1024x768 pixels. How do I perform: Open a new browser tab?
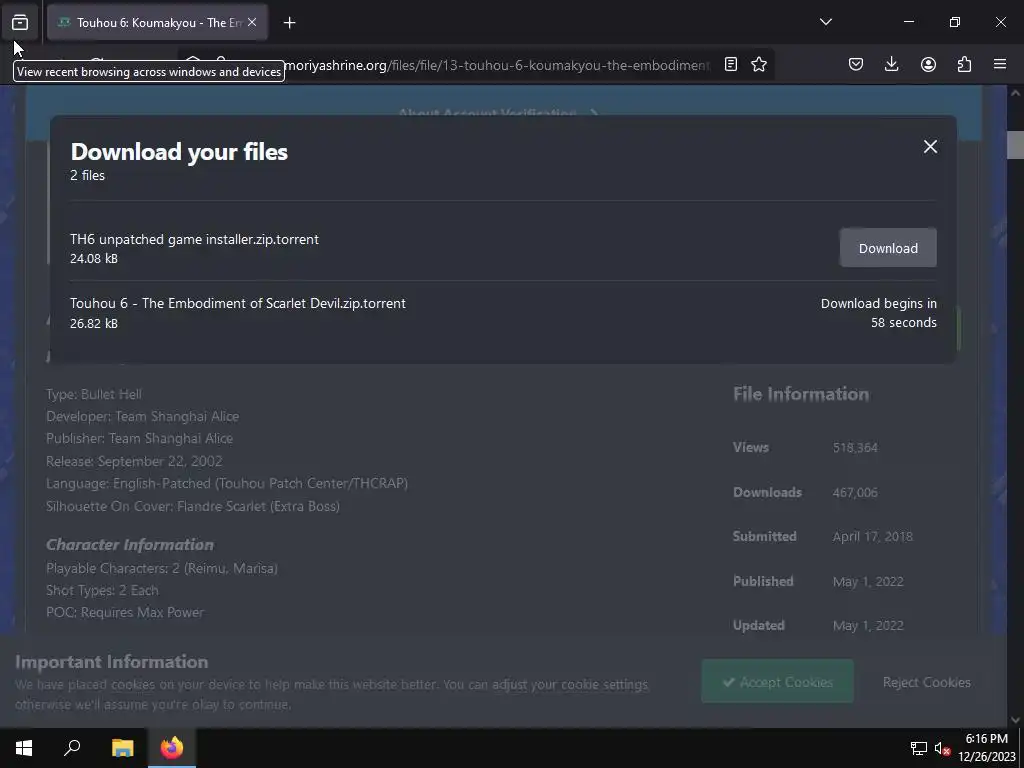[289, 23]
